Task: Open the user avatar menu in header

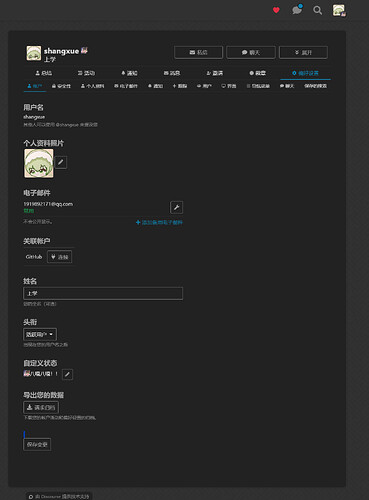Action: [x=339, y=10]
